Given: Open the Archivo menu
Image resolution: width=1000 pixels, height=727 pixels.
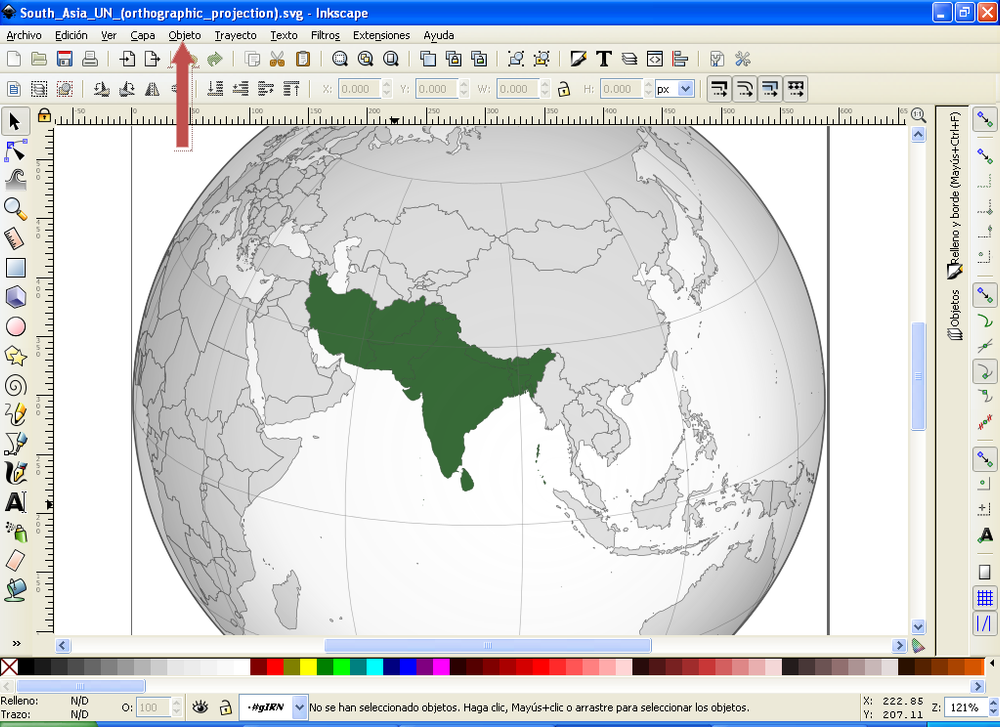Looking at the screenshot, I should (24, 35).
